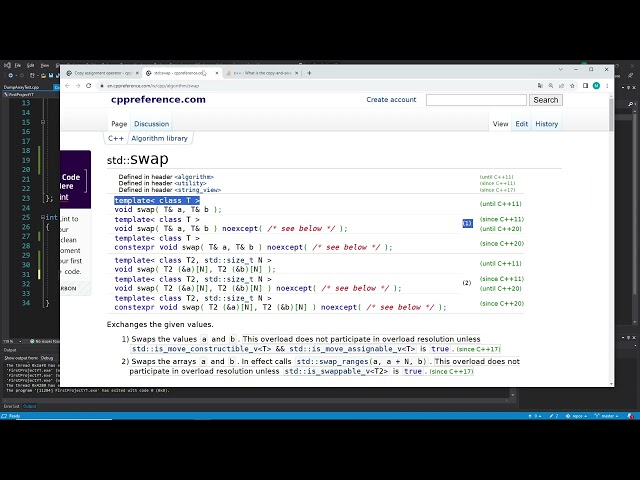This screenshot has height=480, width=640.
Task: Open Visual Studio File menu
Action: [x=18, y=65]
